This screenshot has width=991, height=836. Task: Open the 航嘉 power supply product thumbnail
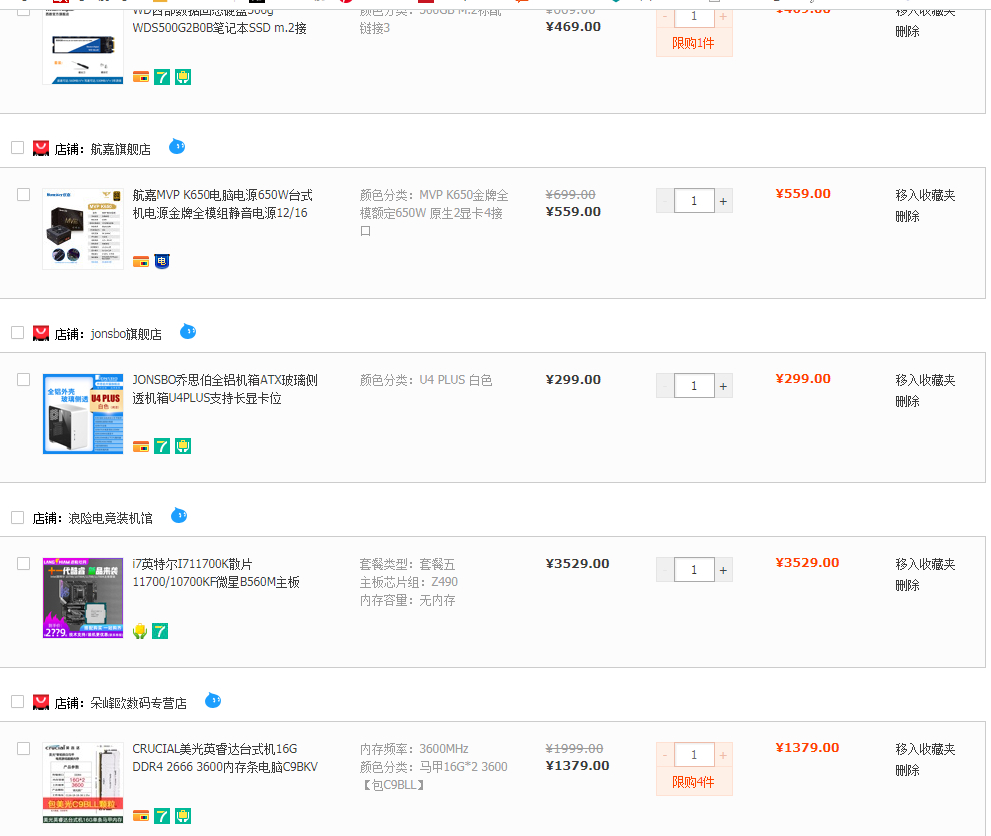point(83,229)
